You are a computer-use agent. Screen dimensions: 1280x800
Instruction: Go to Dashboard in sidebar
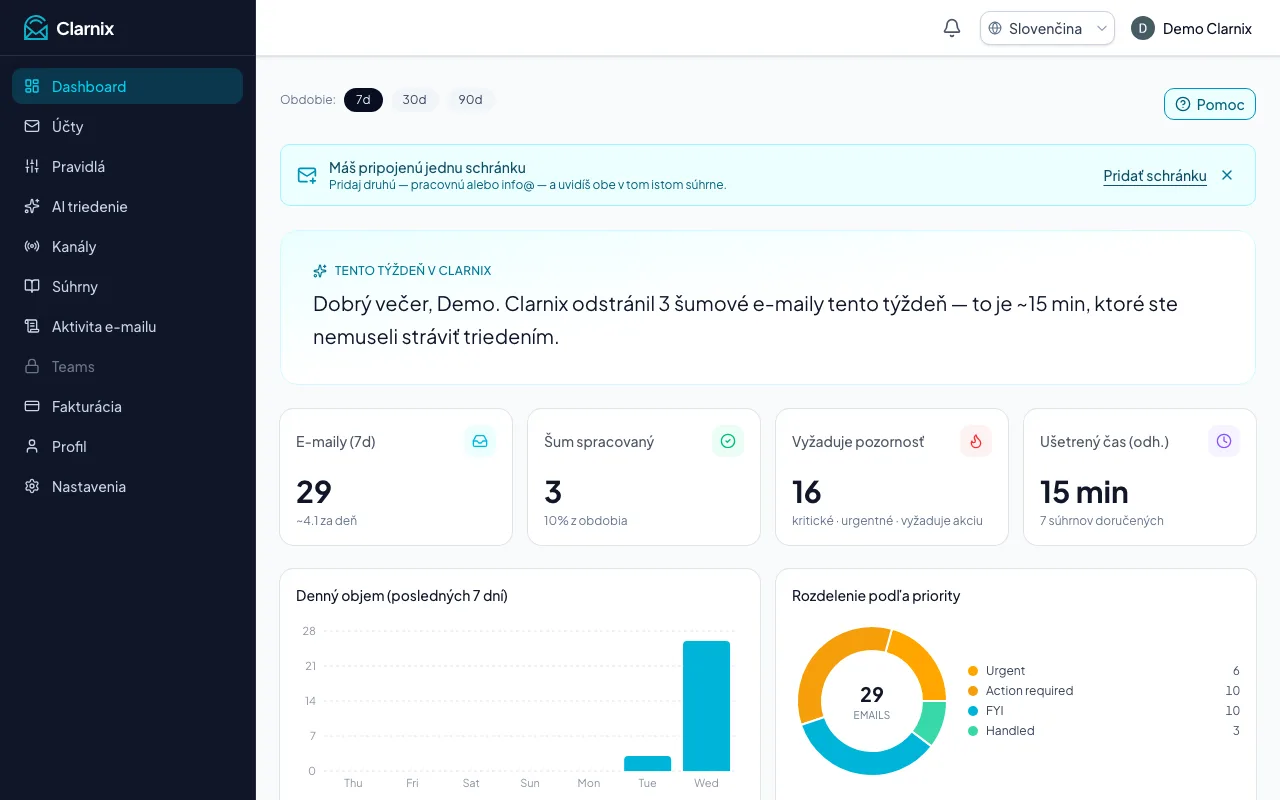(x=127, y=86)
